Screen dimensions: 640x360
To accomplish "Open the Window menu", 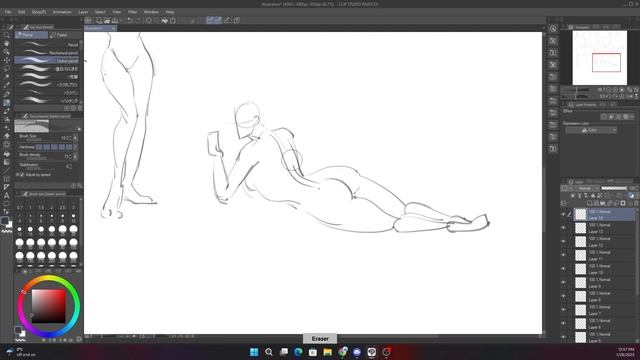I will [x=151, y=12].
